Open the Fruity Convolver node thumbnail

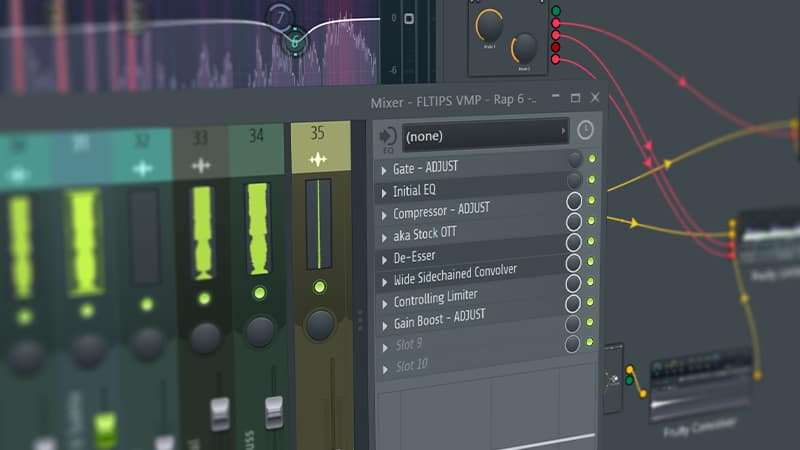(x=700, y=382)
